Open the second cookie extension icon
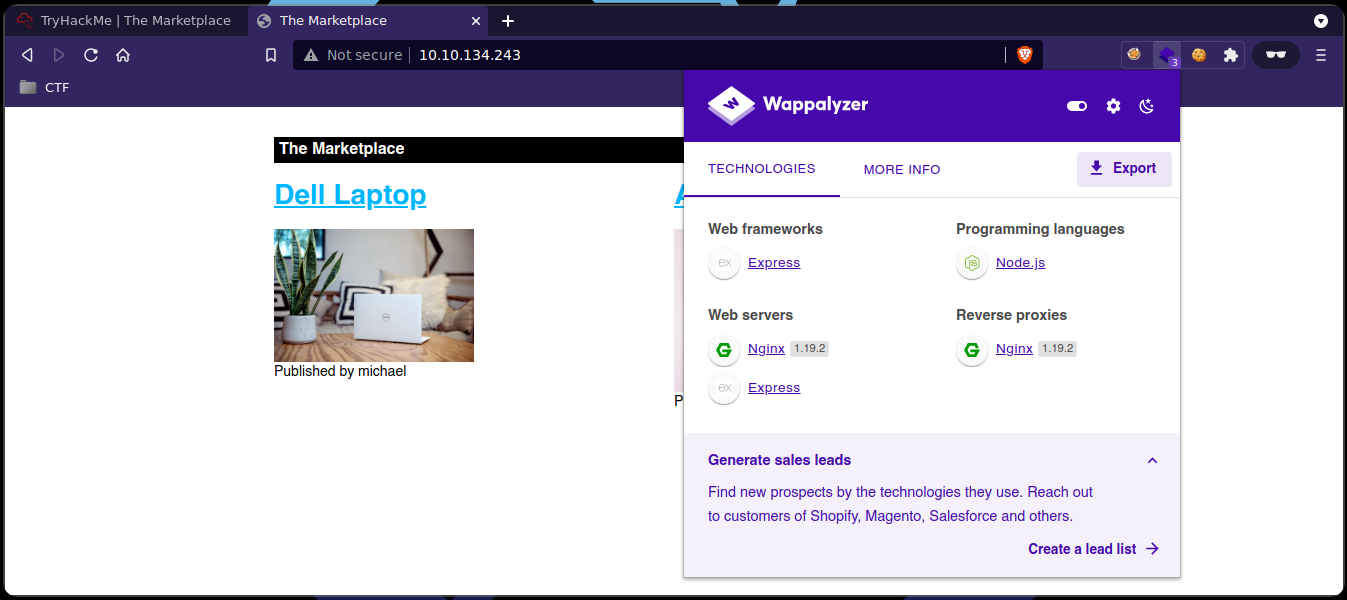The width and height of the screenshot is (1347, 600). (x=1198, y=55)
